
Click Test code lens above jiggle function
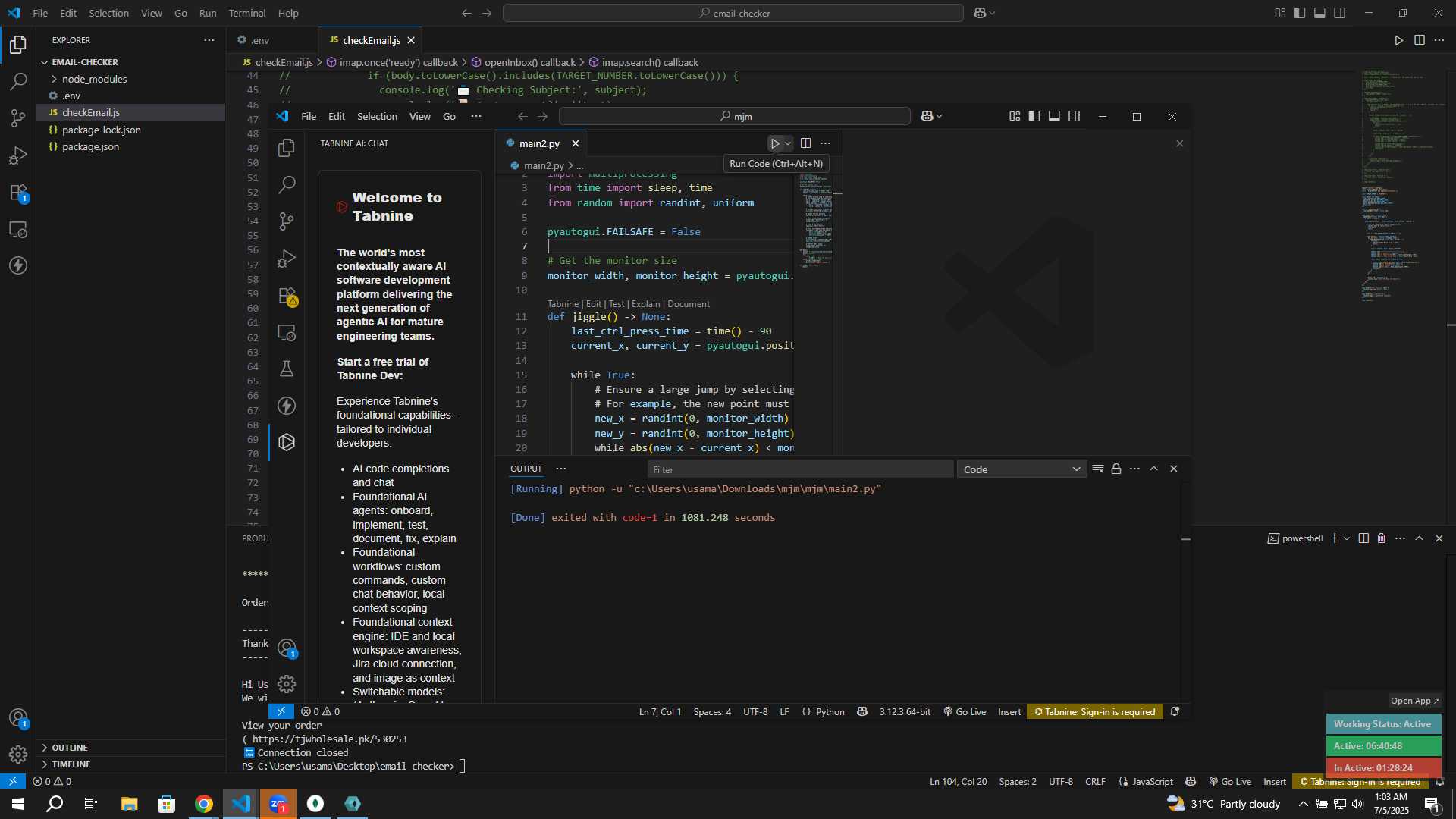(617, 304)
